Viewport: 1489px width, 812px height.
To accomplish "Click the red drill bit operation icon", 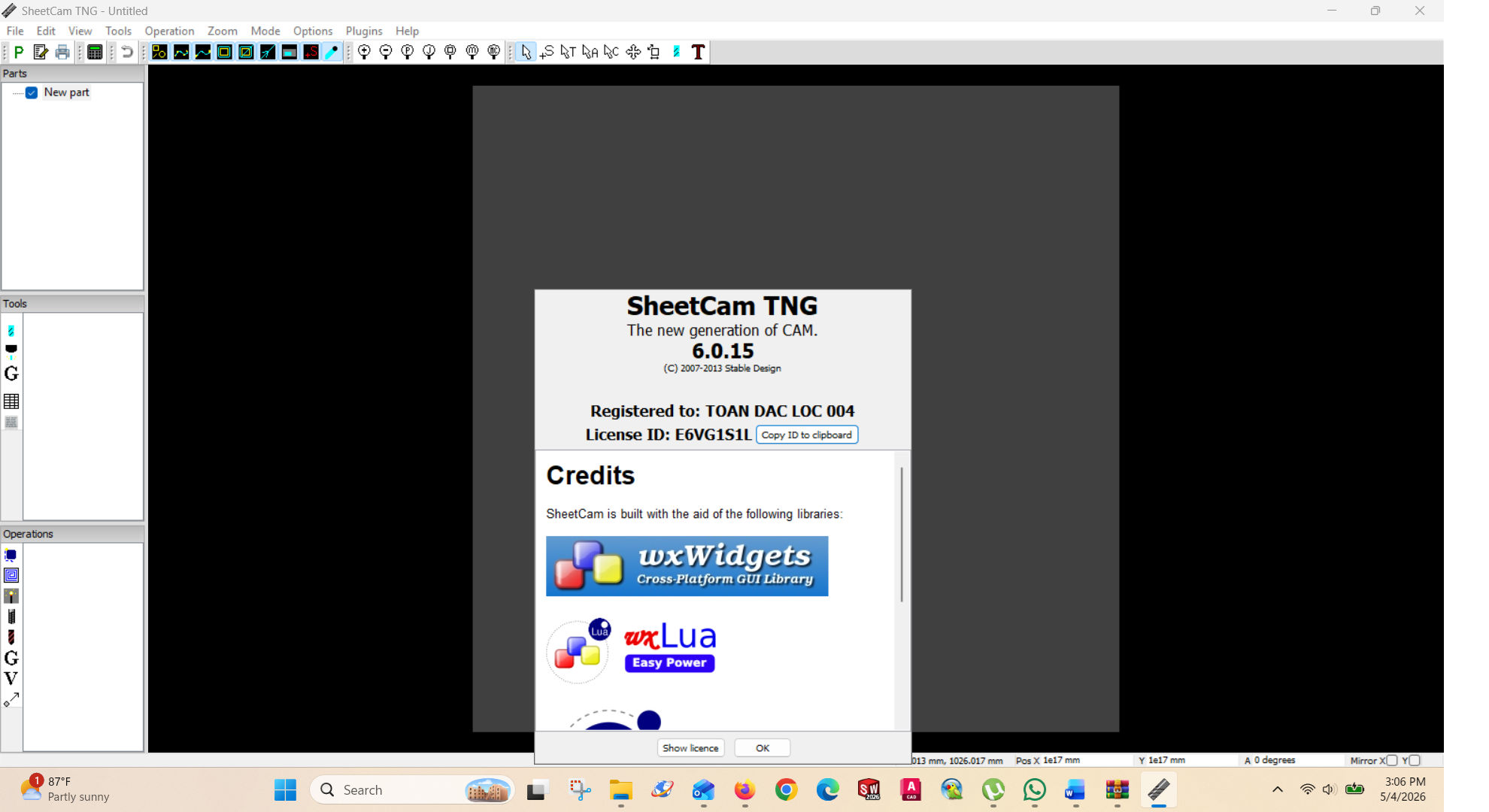I will point(11,638).
